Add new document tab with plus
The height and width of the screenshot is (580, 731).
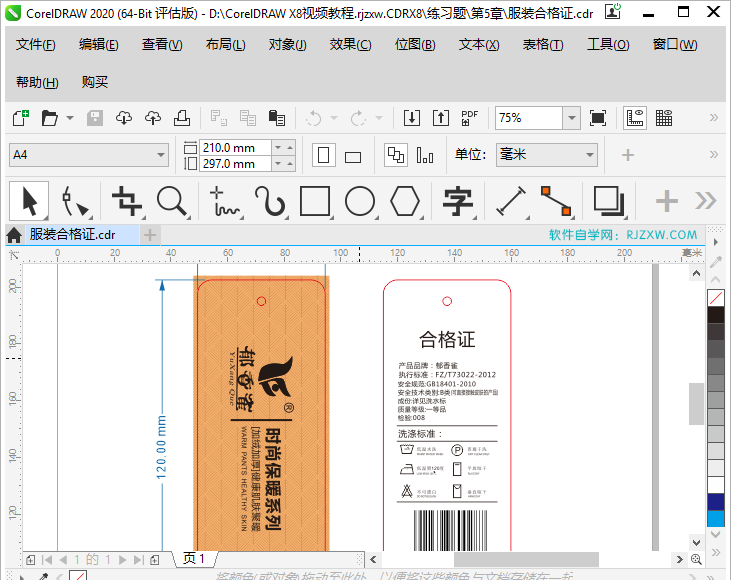coord(150,235)
